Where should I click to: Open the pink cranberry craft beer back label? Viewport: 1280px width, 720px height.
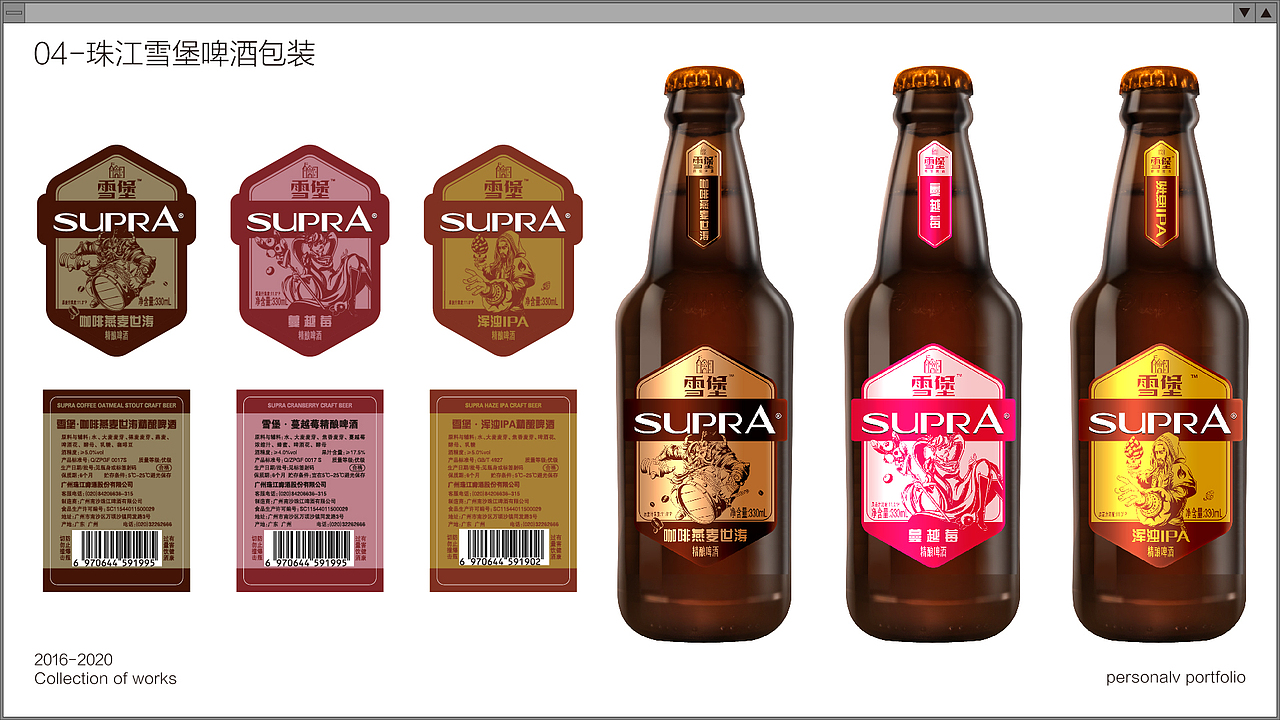(310, 490)
